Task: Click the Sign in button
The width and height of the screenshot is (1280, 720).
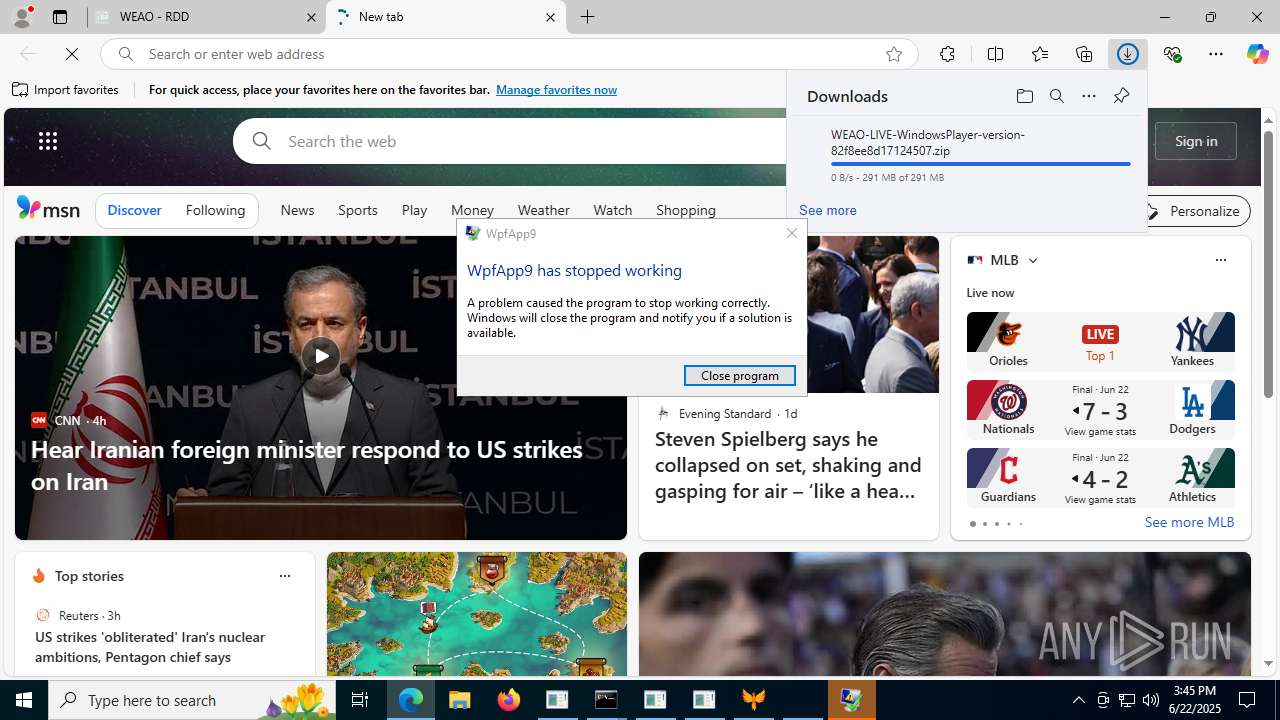Action: pyautogui.click(x=1196, y=141)
